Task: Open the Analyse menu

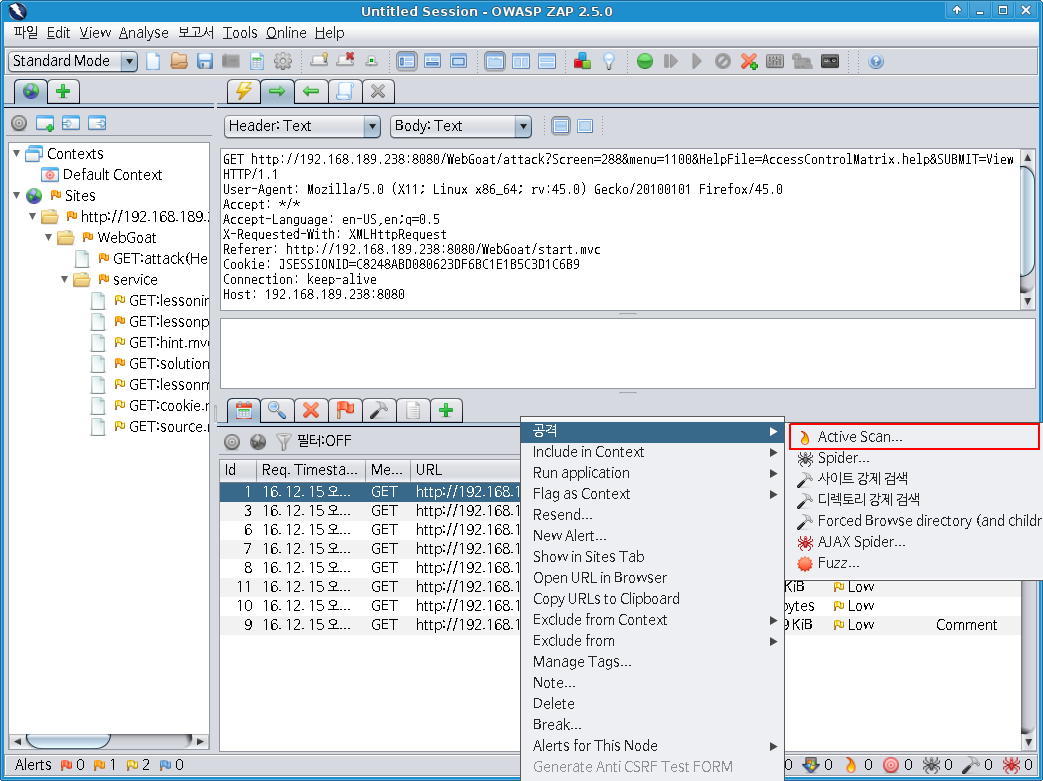Action: pyautogui.click(x=144, y=33)
